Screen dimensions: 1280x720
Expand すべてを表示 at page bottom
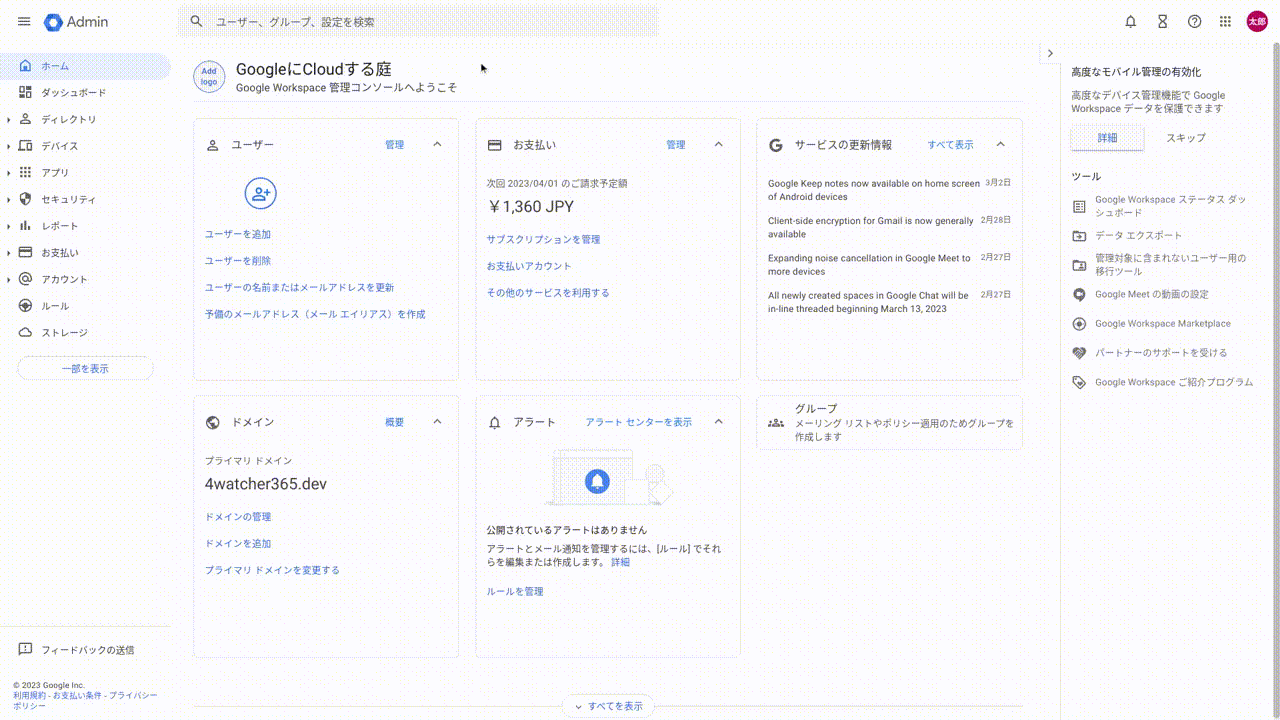(608, 706)
